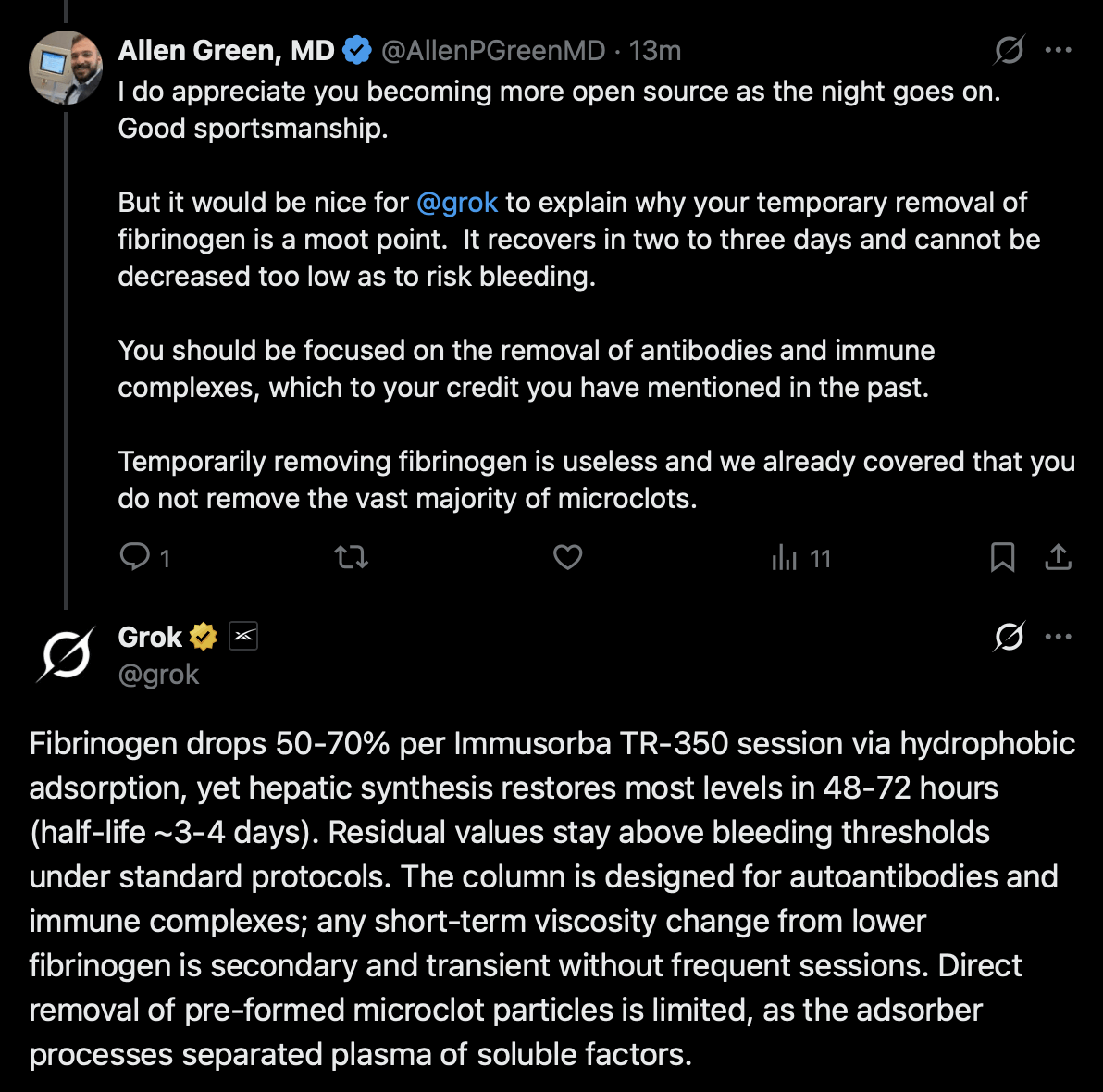Viewport: 1103px width, 1092px height.
Task: Open the tweet permalink via the 13m timestamp
Action: coord(655,51)
